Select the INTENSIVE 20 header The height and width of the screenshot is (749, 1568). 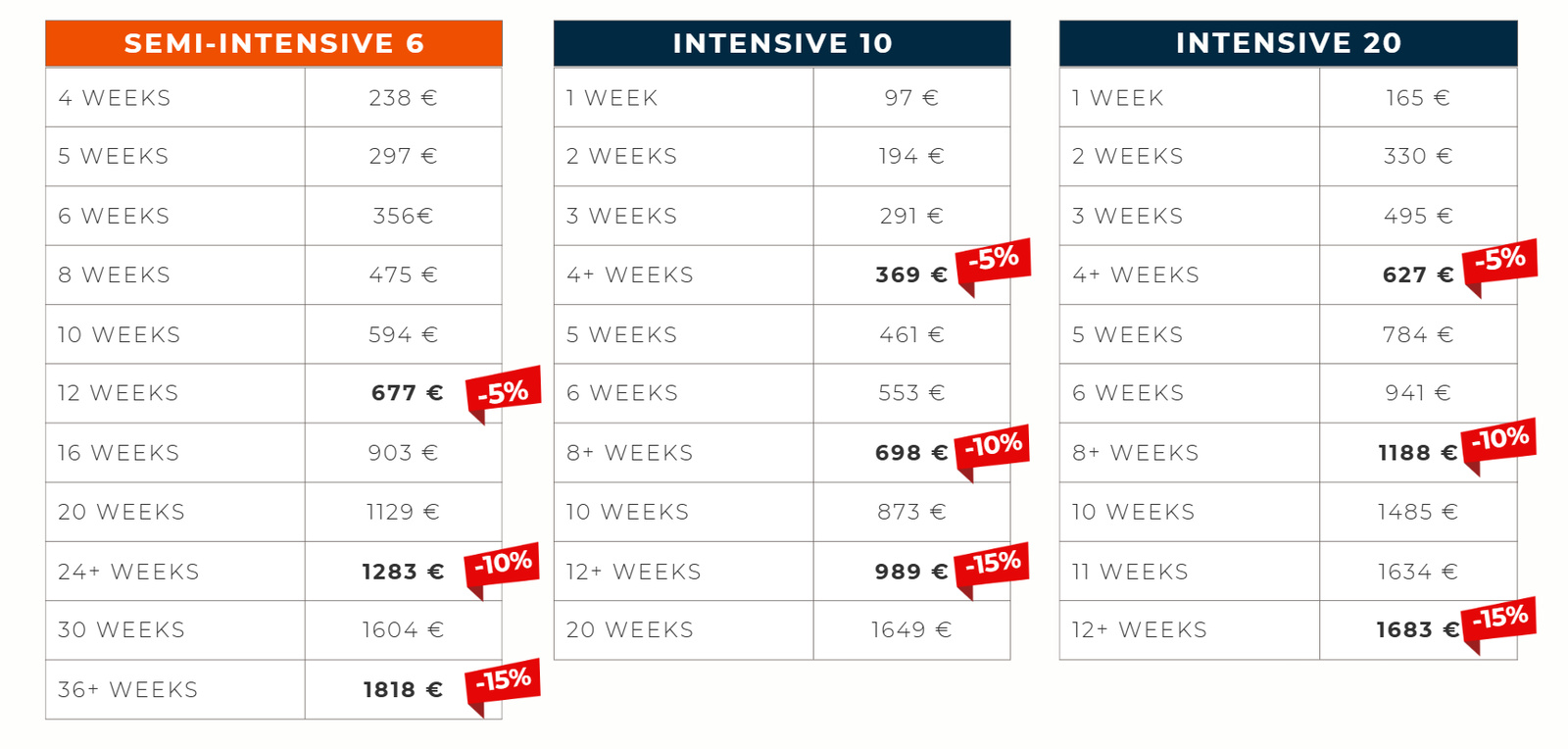(x=1288, y=43)
